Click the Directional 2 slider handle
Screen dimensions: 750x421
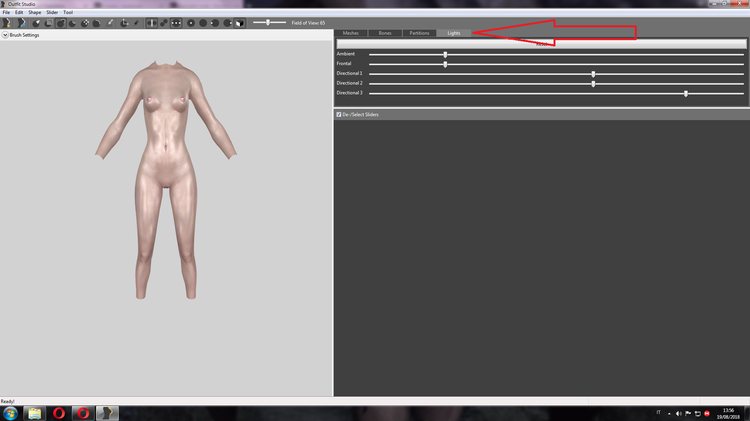click(593, 84)
